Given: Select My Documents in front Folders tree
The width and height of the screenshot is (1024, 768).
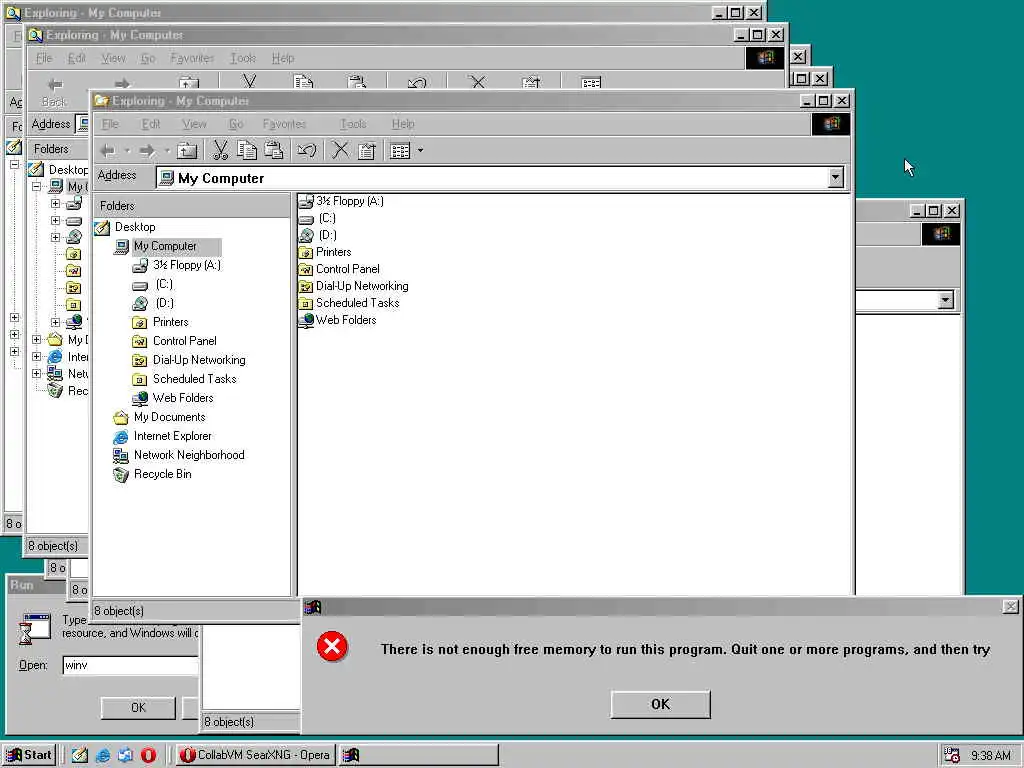Looking at the screenshot, I should tap(170, 417).
